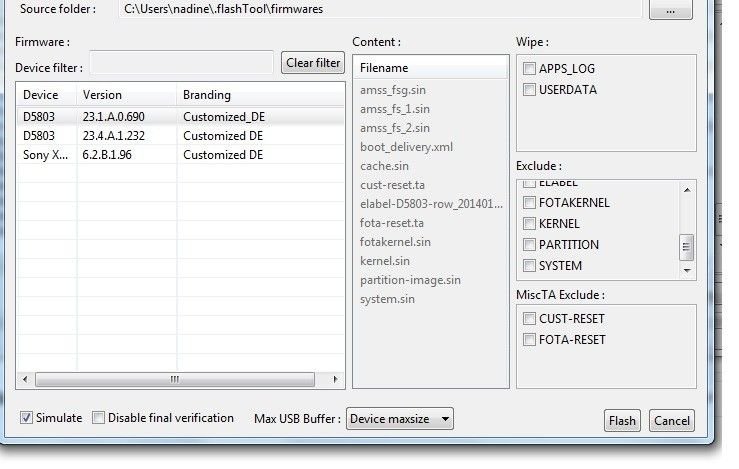Viewport: 739px width, 469px height.
Task: Click the firmware list left scroll arrow
Action: tap(25, 379)
